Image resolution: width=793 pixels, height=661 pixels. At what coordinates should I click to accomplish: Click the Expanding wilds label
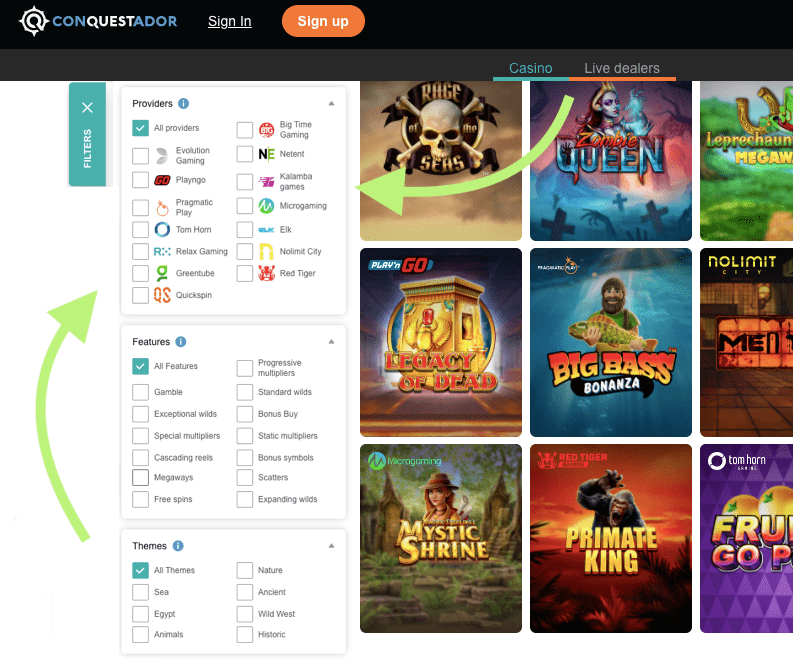click(288, 499)
